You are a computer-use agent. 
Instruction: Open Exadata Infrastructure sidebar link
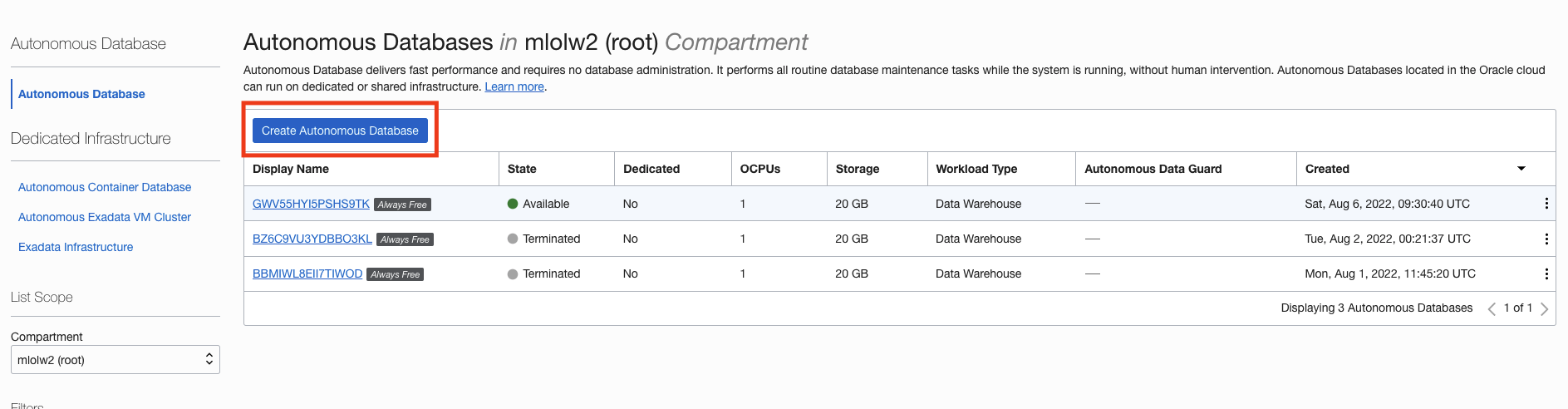[x=76, y=247]
